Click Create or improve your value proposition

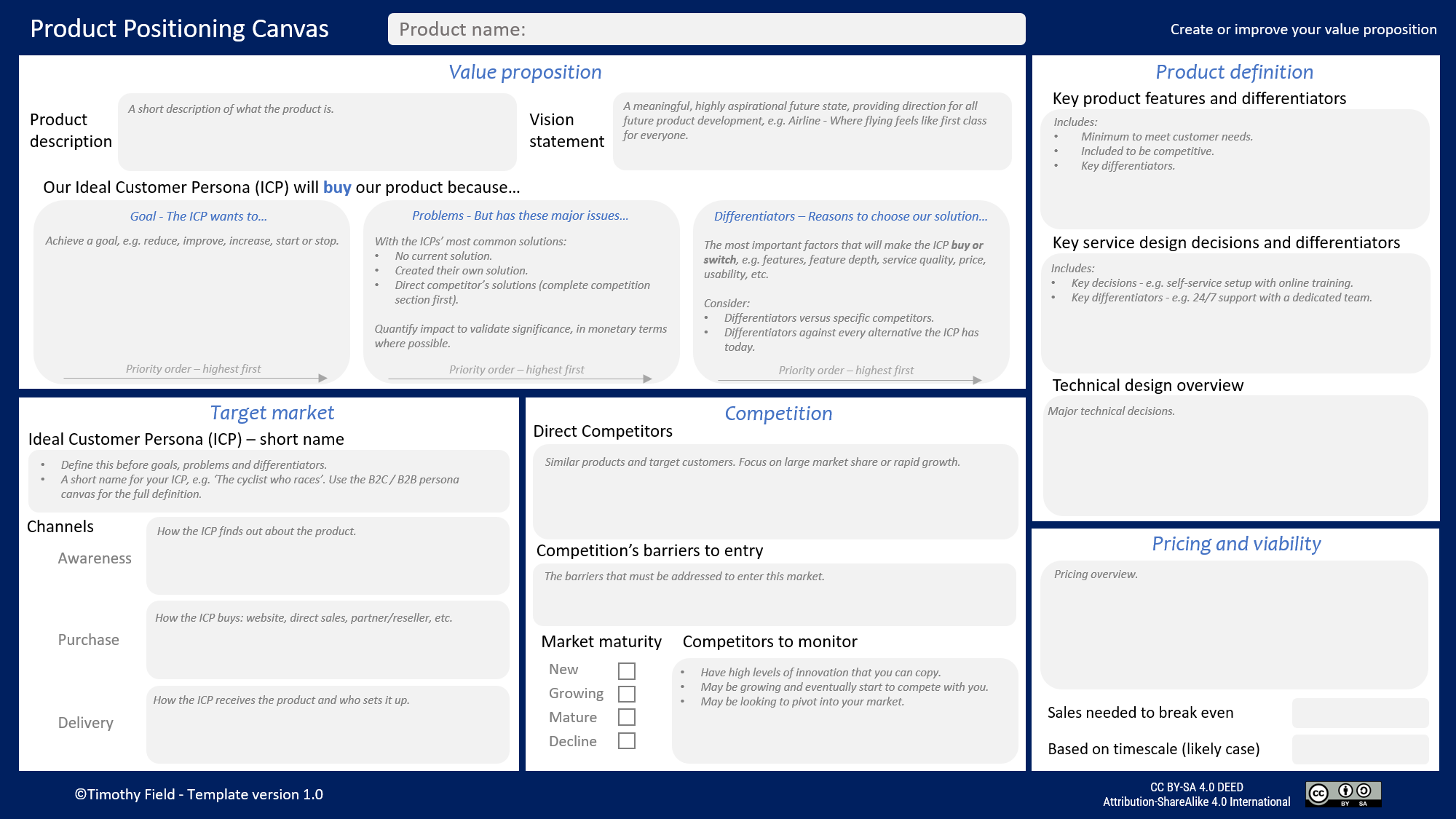pyautogui.click(x=1304, y=29)
